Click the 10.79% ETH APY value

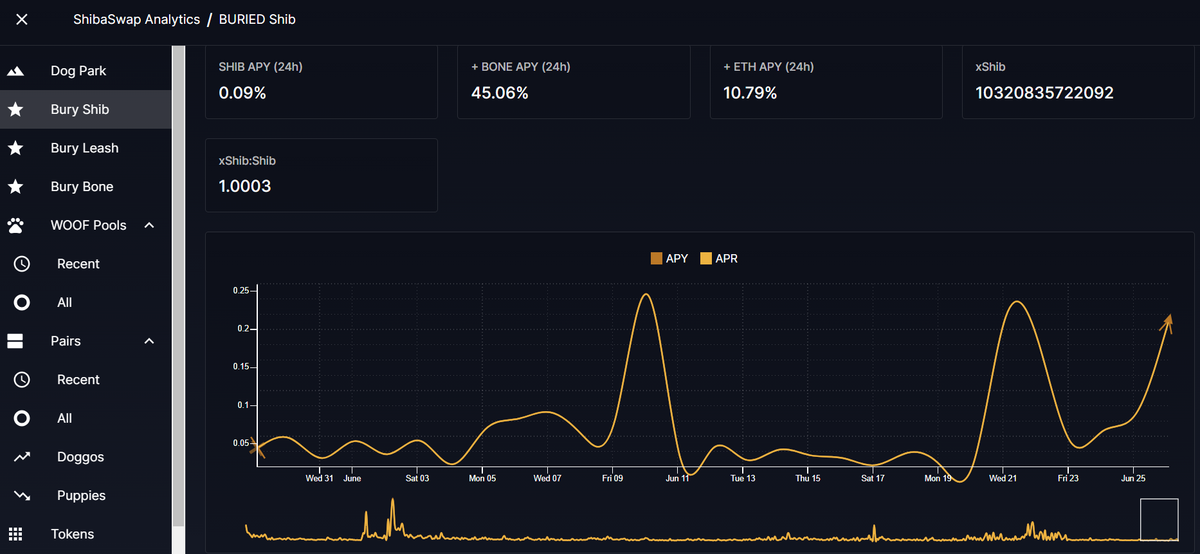coord(750,93)
